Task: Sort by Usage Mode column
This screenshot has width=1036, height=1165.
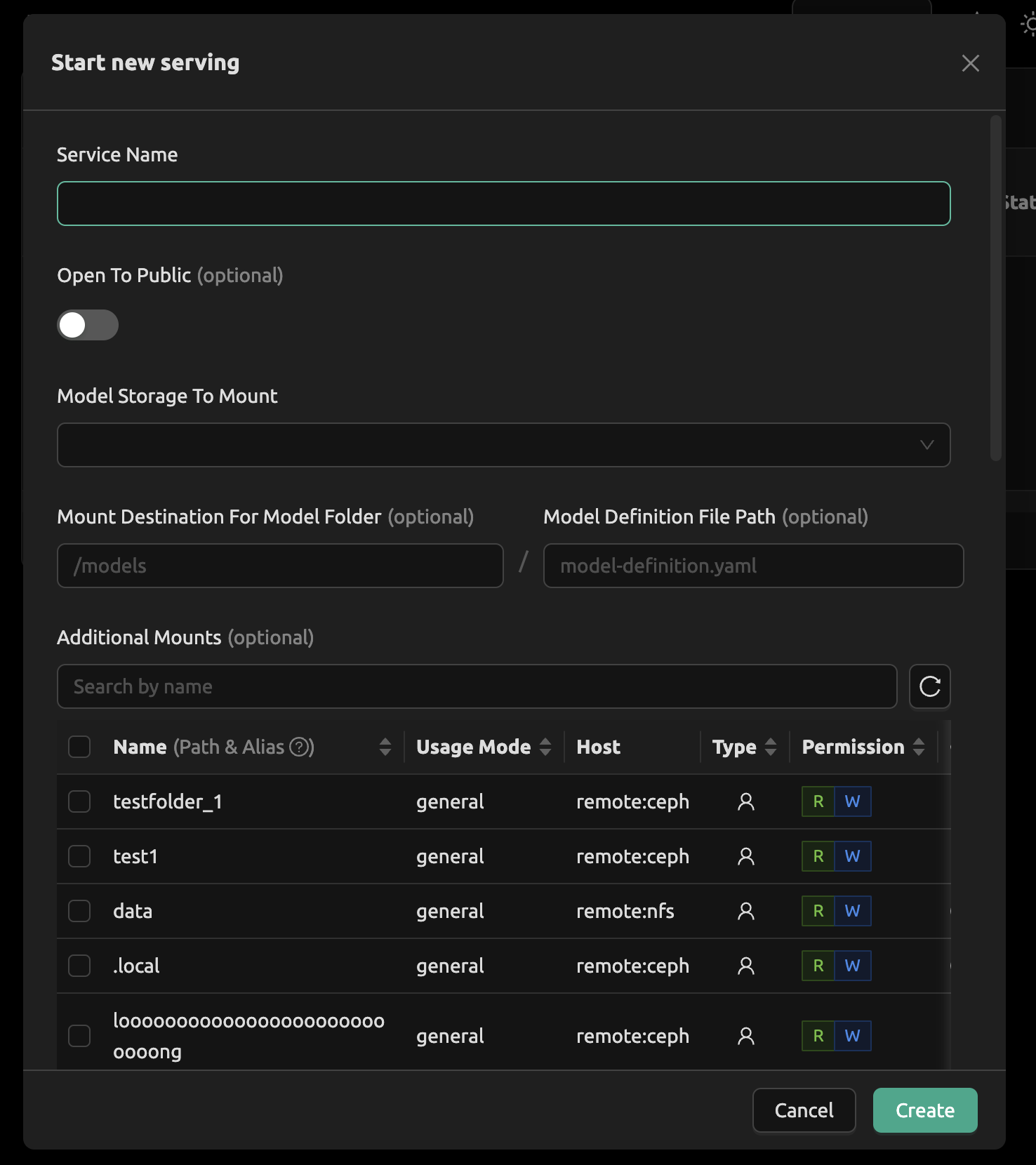Action: pos(545,747)
